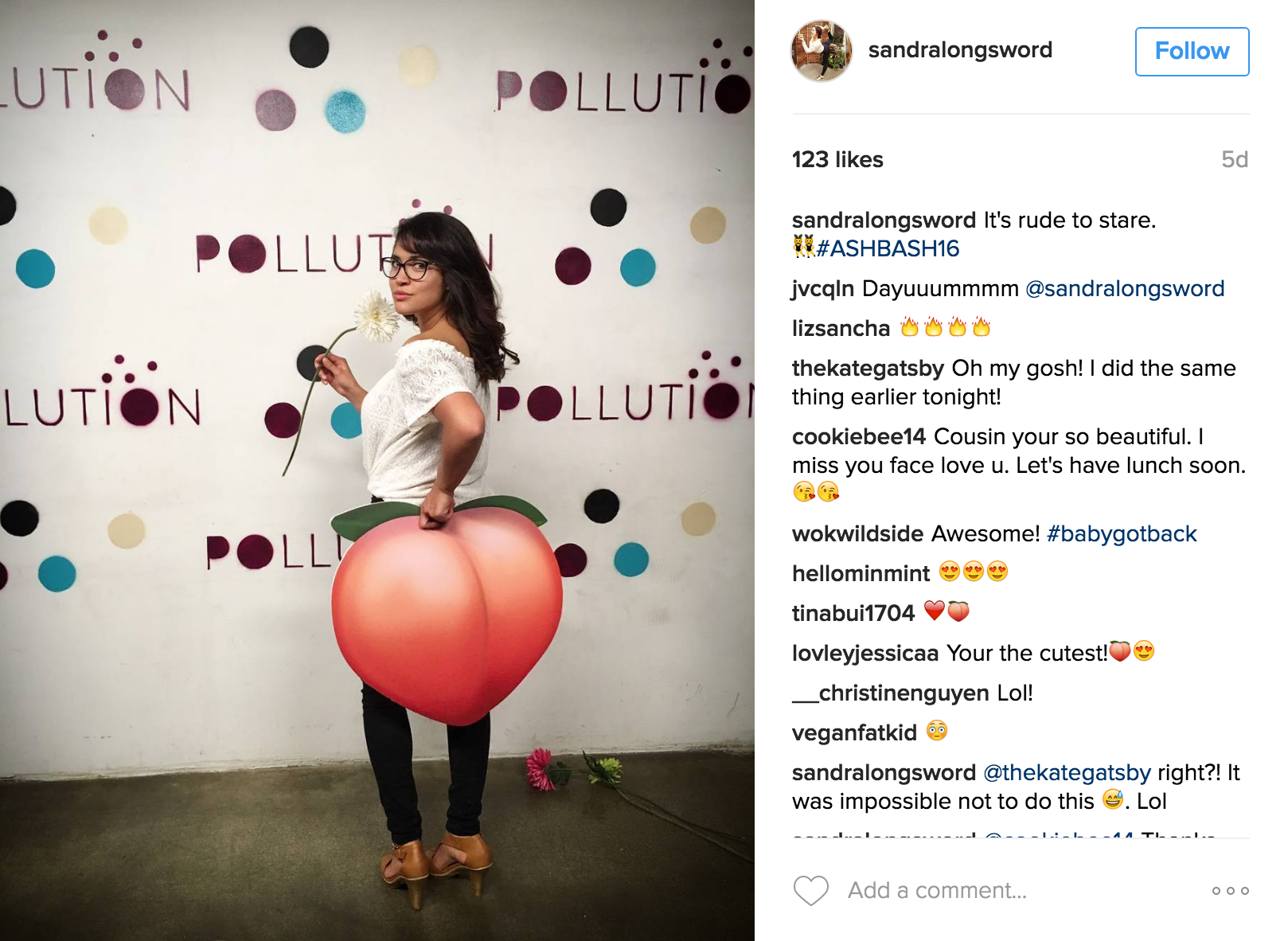Click the 5d post timestamp
This screenshot has width=1288, height=941.
pyautogui.click(x=1235, y=159)
